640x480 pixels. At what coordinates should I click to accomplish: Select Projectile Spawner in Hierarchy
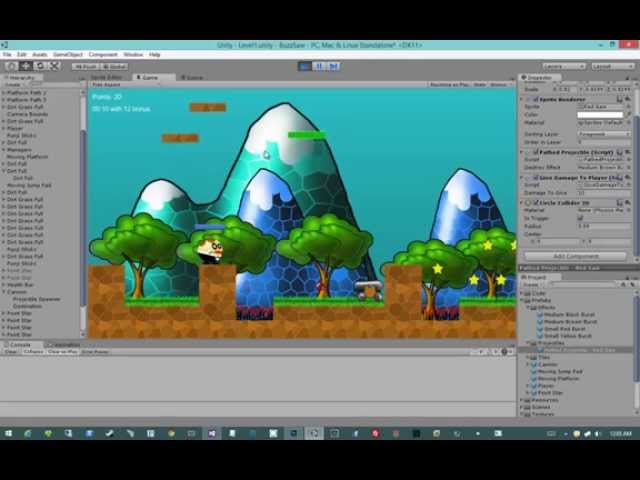pos(36,299)
